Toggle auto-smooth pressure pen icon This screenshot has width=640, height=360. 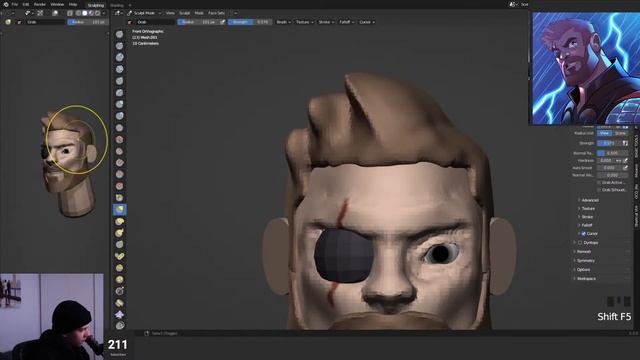pyautogui.click(x=625, y=168)
